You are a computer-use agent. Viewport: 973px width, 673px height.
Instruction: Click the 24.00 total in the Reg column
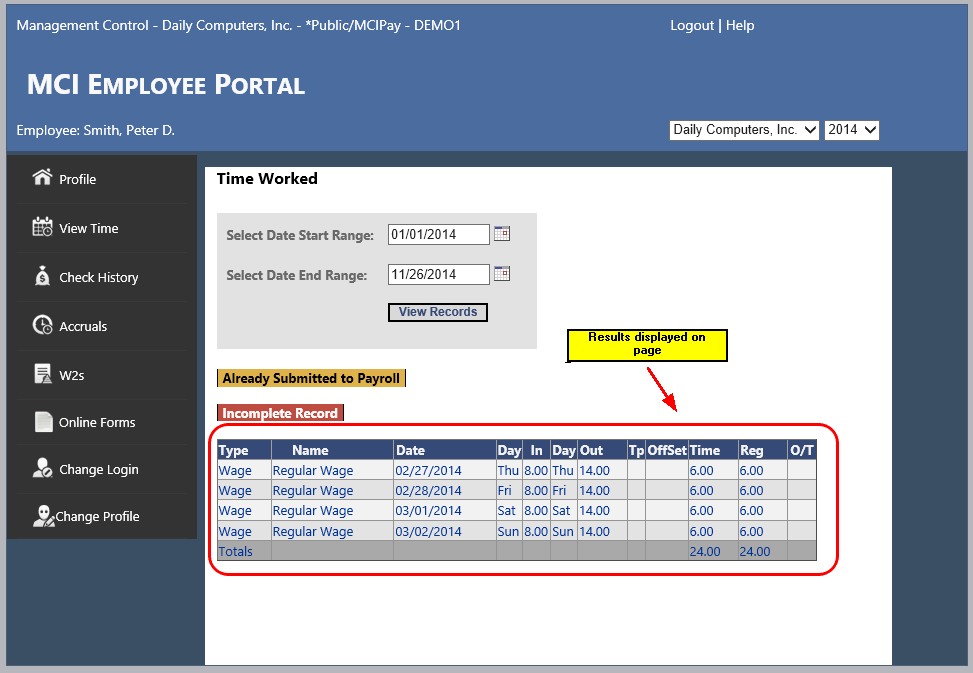pyautogui.click(x=755, y=551)
